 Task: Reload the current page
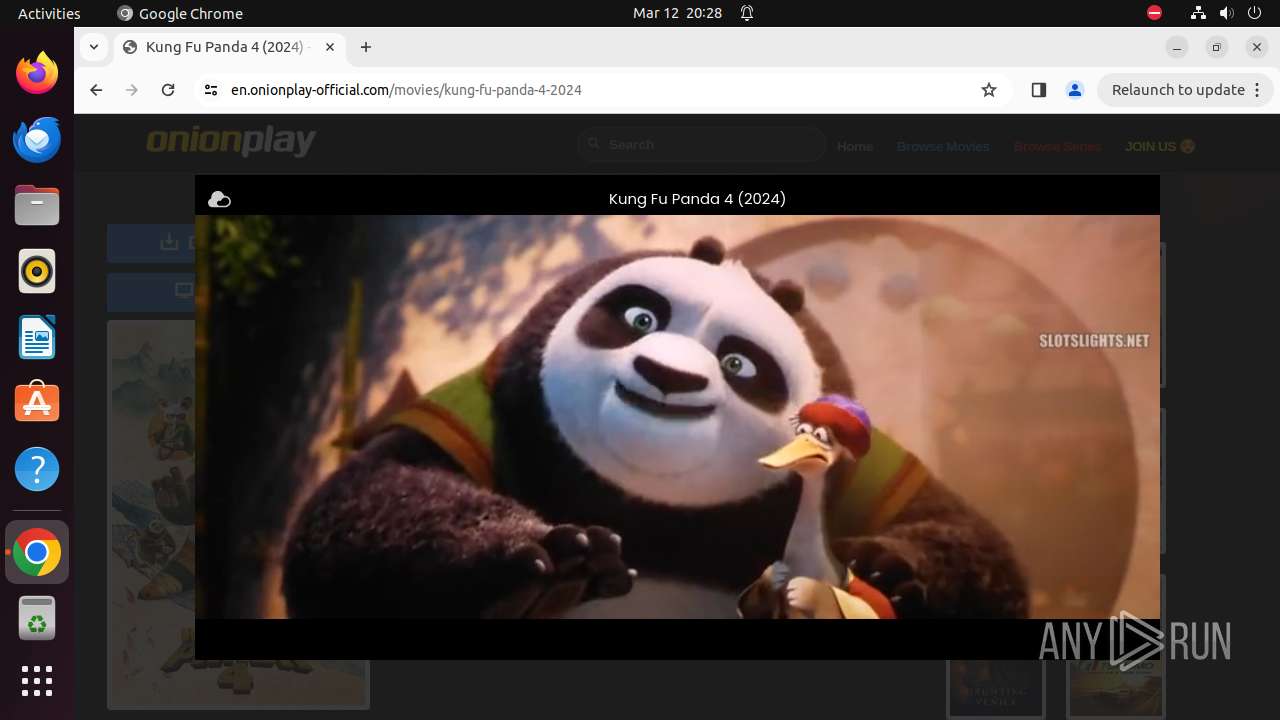click(x=168, y=90)
